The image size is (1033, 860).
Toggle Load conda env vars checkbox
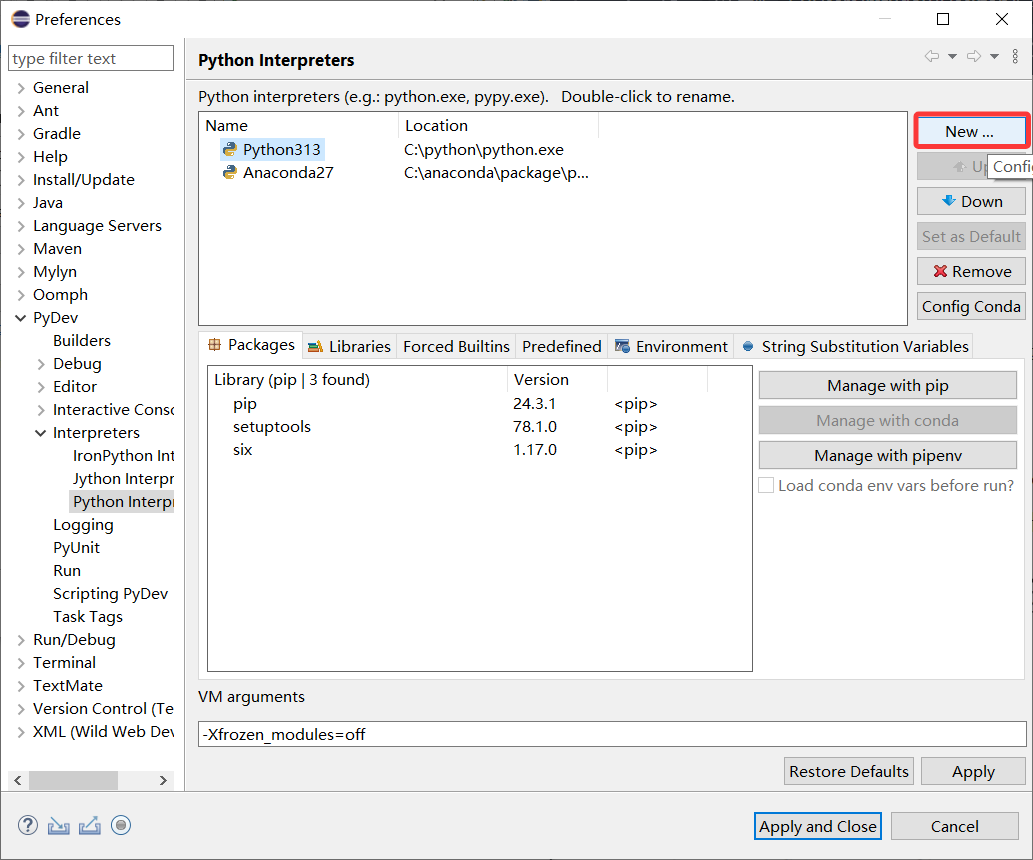pos(766,486)
